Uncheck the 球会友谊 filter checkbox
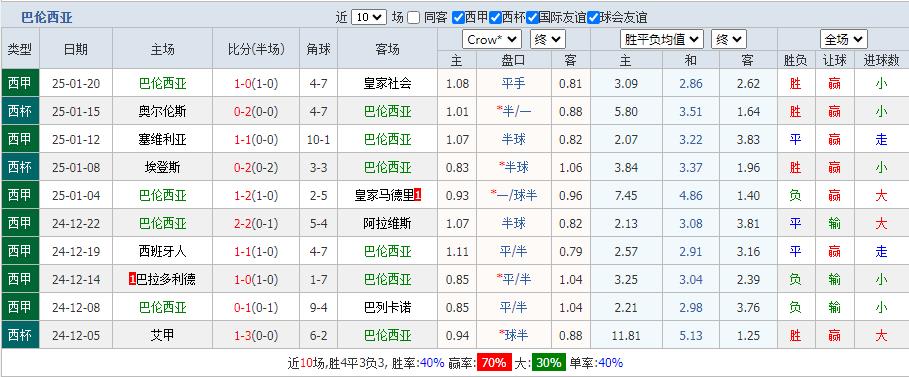Screen dimensions: 909x377 tap(593, 17)
